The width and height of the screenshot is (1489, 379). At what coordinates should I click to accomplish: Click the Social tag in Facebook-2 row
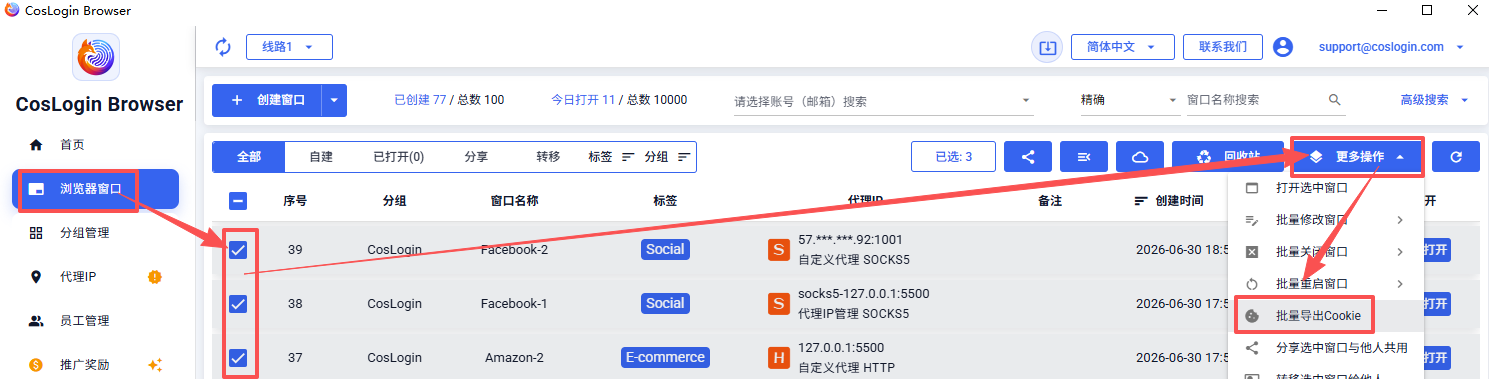coord(665,249)
